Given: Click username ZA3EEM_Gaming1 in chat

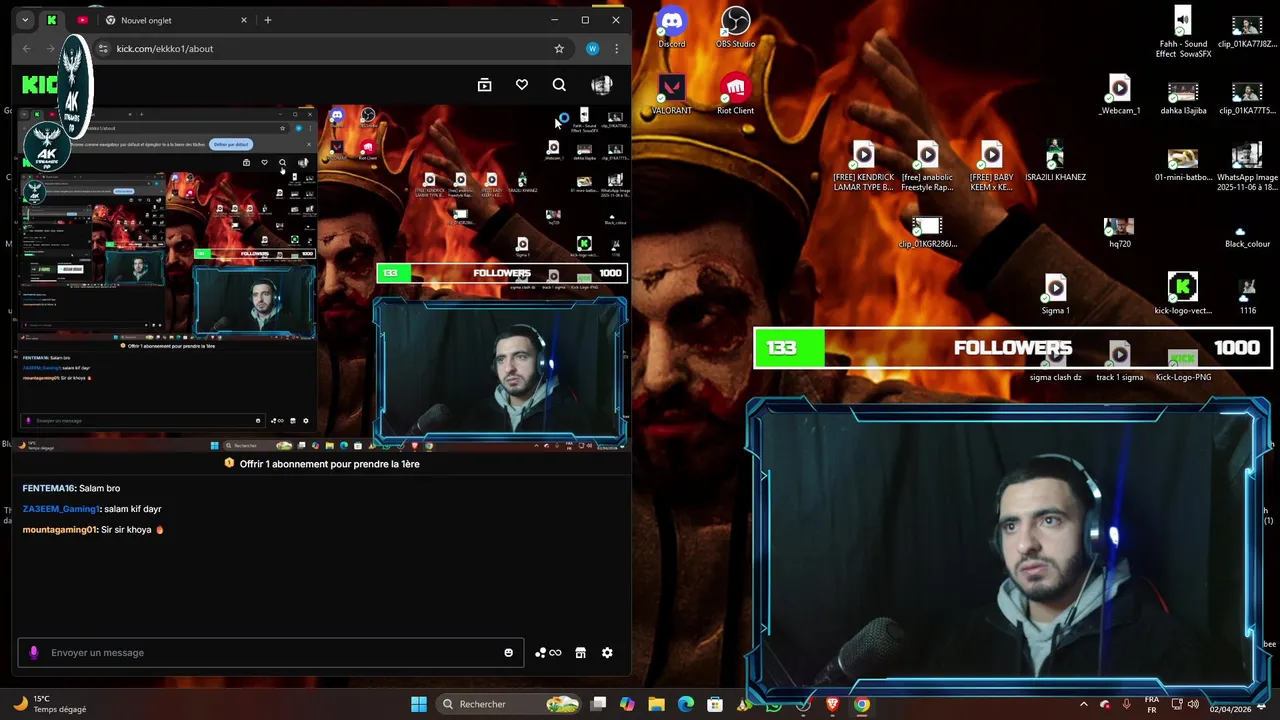Looking at the screenshot, I should pyautogui.click(x=61, y=509).
